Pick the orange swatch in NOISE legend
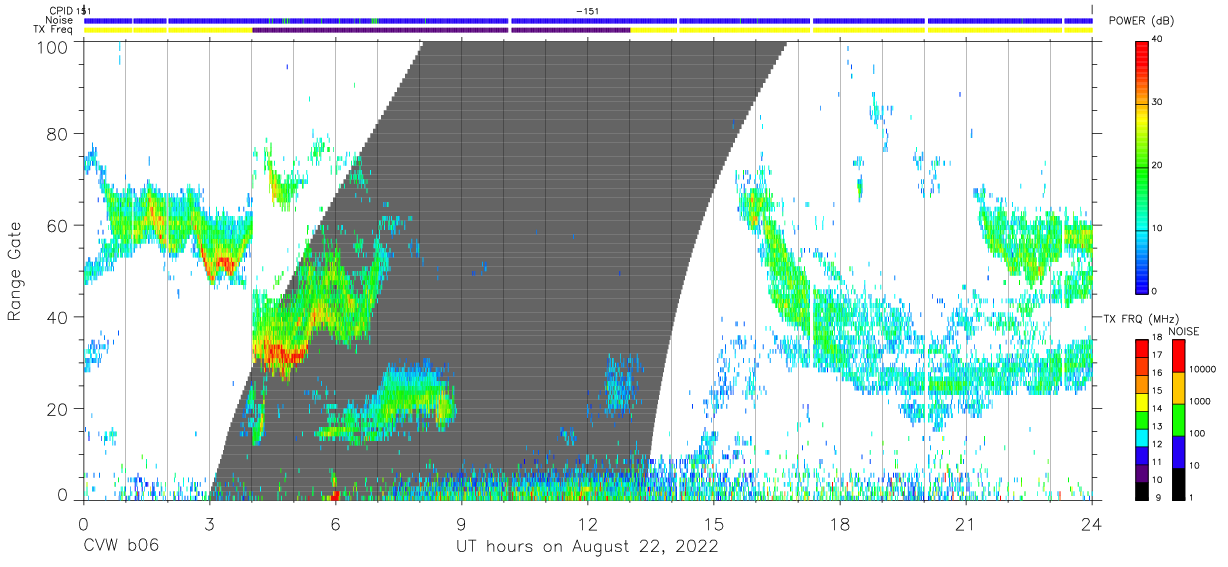The width and height of the screenshot is (1228, 567). click(1178, 388)
